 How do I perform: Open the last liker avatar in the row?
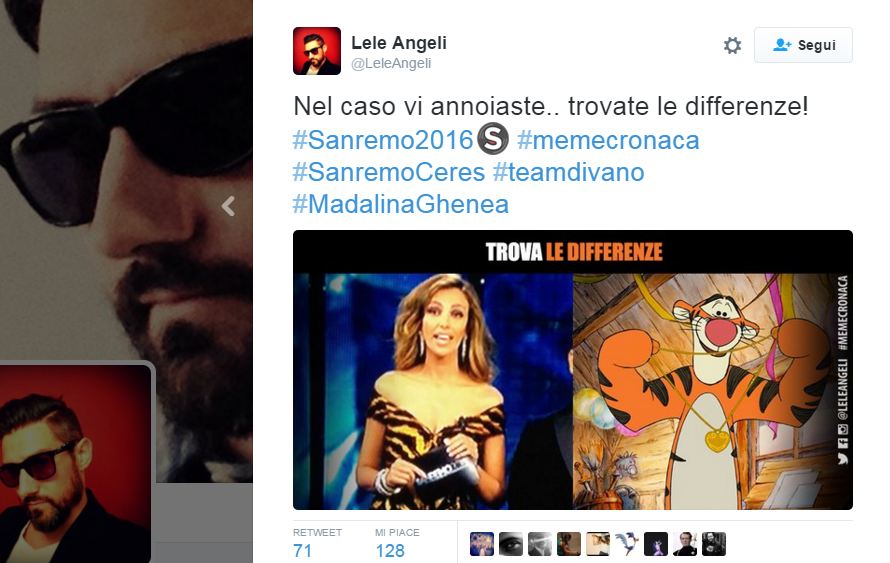[x=713, y=544]
